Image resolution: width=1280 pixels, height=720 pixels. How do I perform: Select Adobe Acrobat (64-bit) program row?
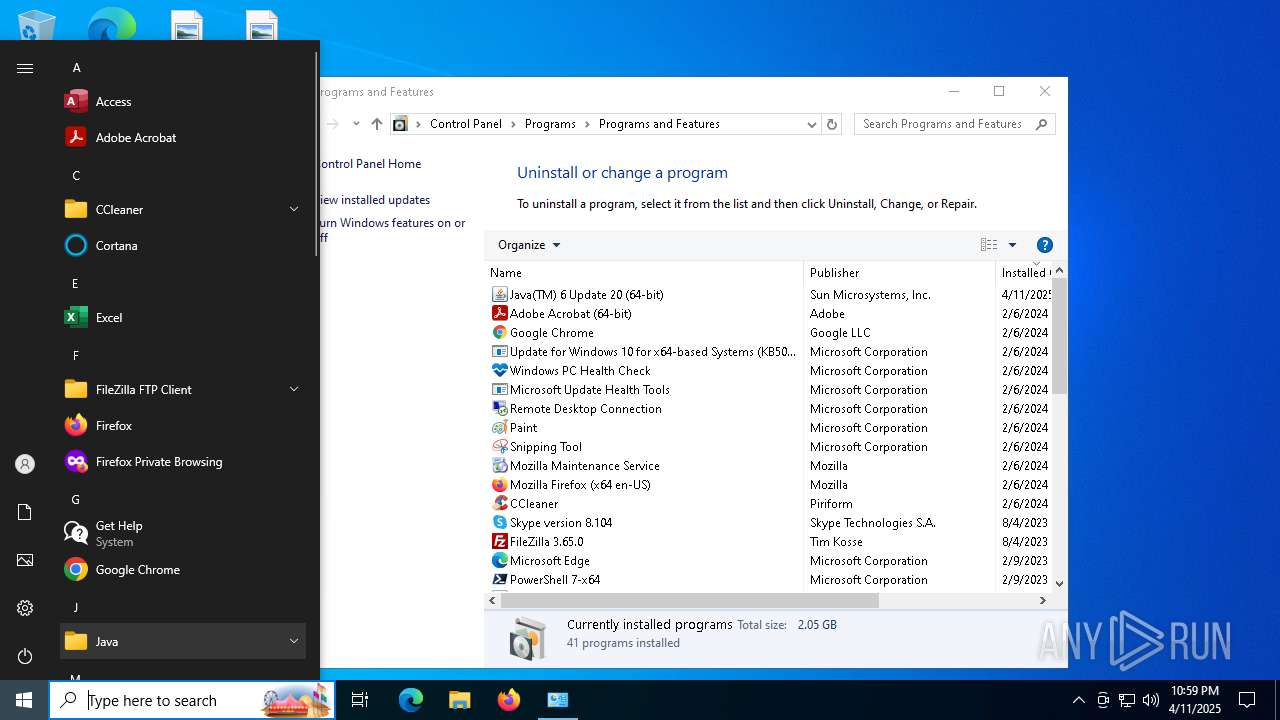(x=570, y=314)
